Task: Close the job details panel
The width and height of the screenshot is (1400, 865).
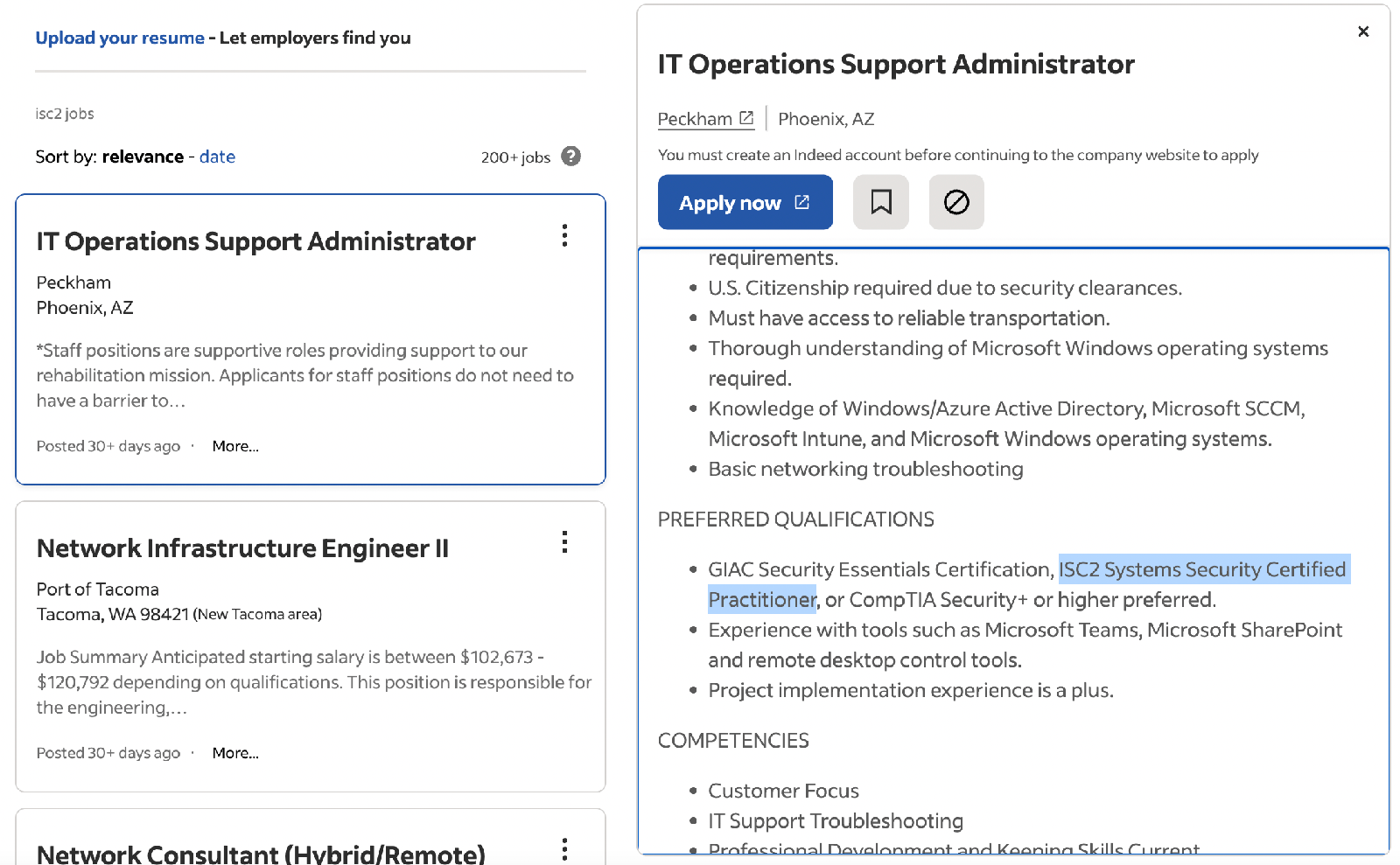Action: [1362, 31]
